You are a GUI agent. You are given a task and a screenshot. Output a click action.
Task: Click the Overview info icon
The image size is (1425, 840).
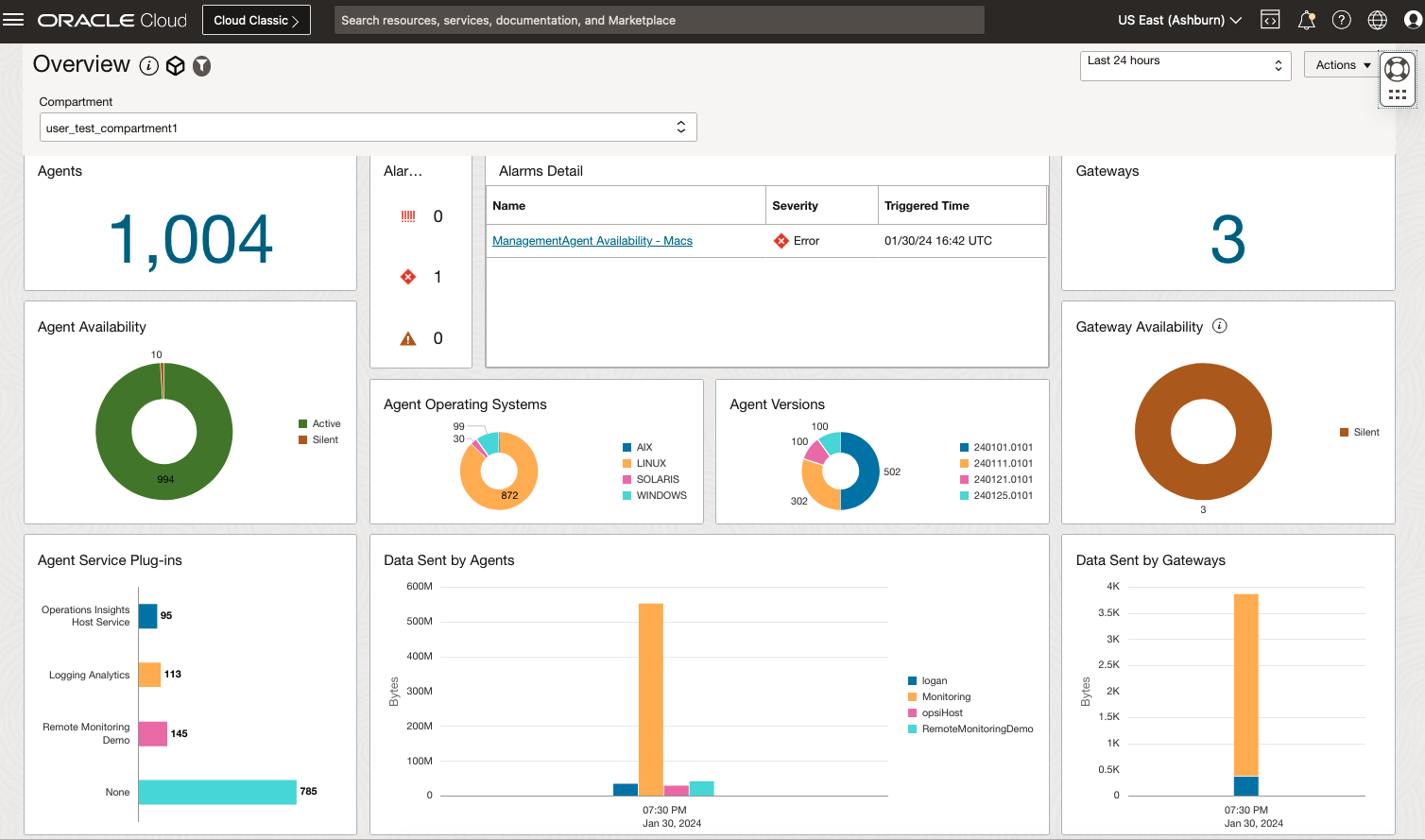[148, 65]
